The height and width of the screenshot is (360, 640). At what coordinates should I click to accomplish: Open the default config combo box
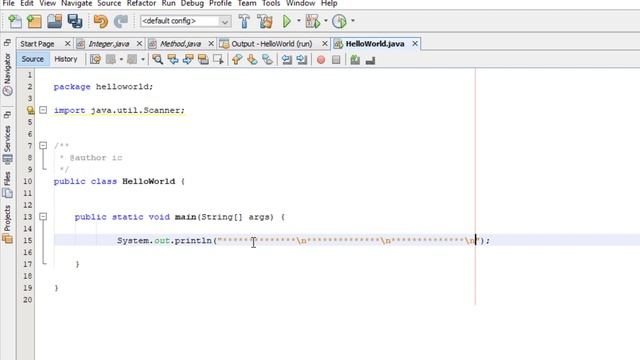pos(185,21)
